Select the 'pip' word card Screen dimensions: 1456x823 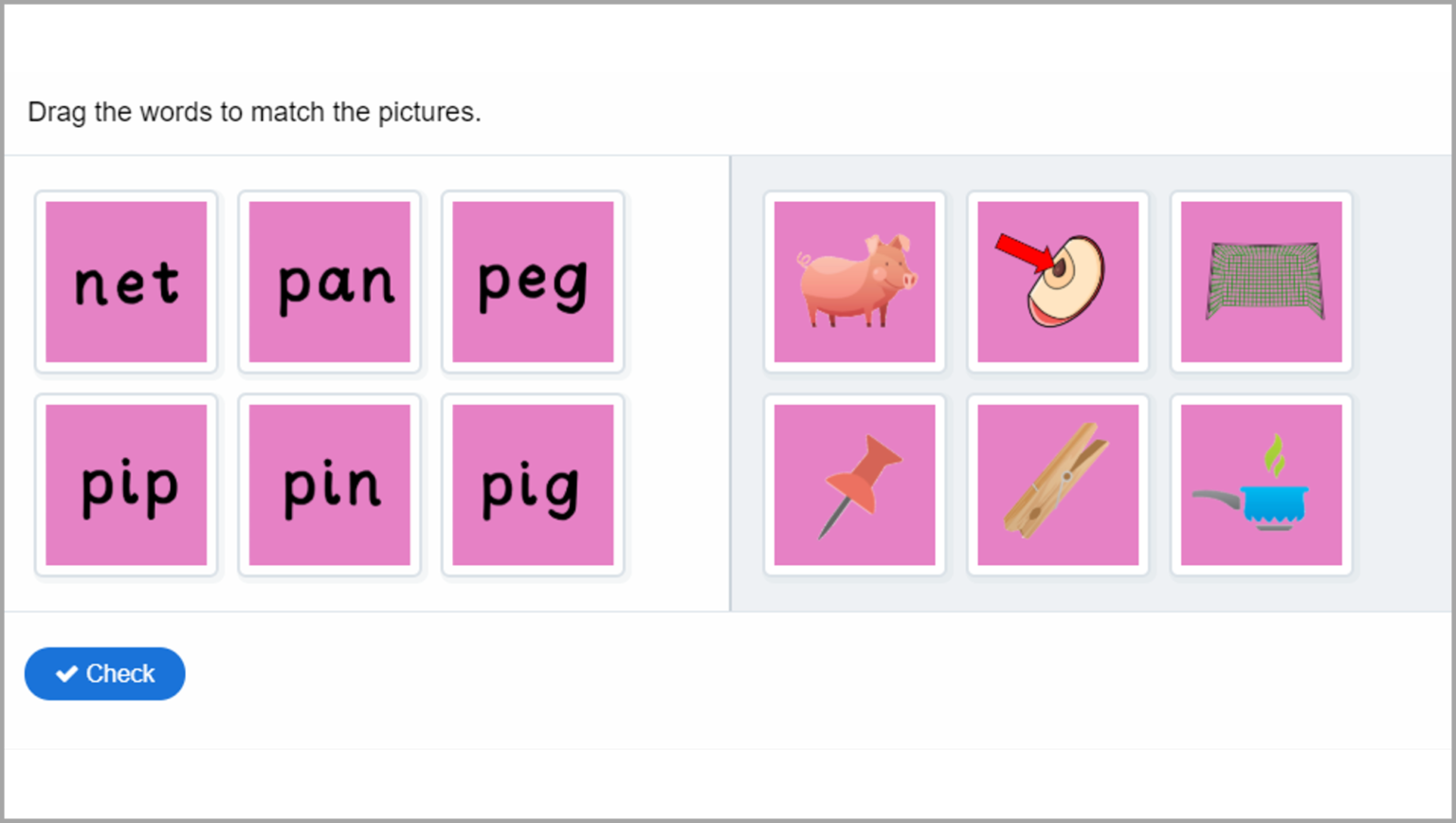pyautogui.click(x=126, y=485)
